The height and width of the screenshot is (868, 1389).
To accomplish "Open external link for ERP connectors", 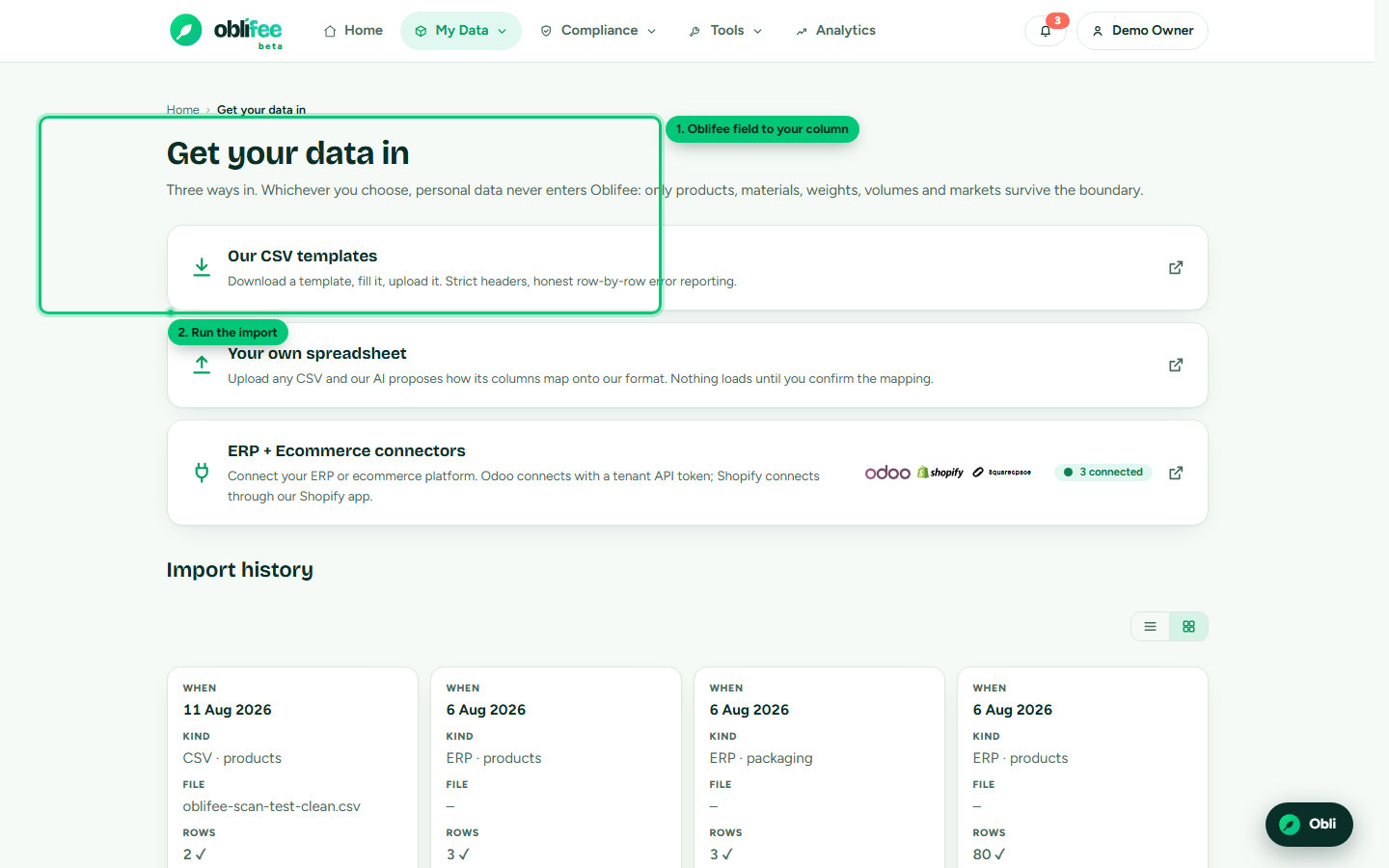I will (1176, 473).
